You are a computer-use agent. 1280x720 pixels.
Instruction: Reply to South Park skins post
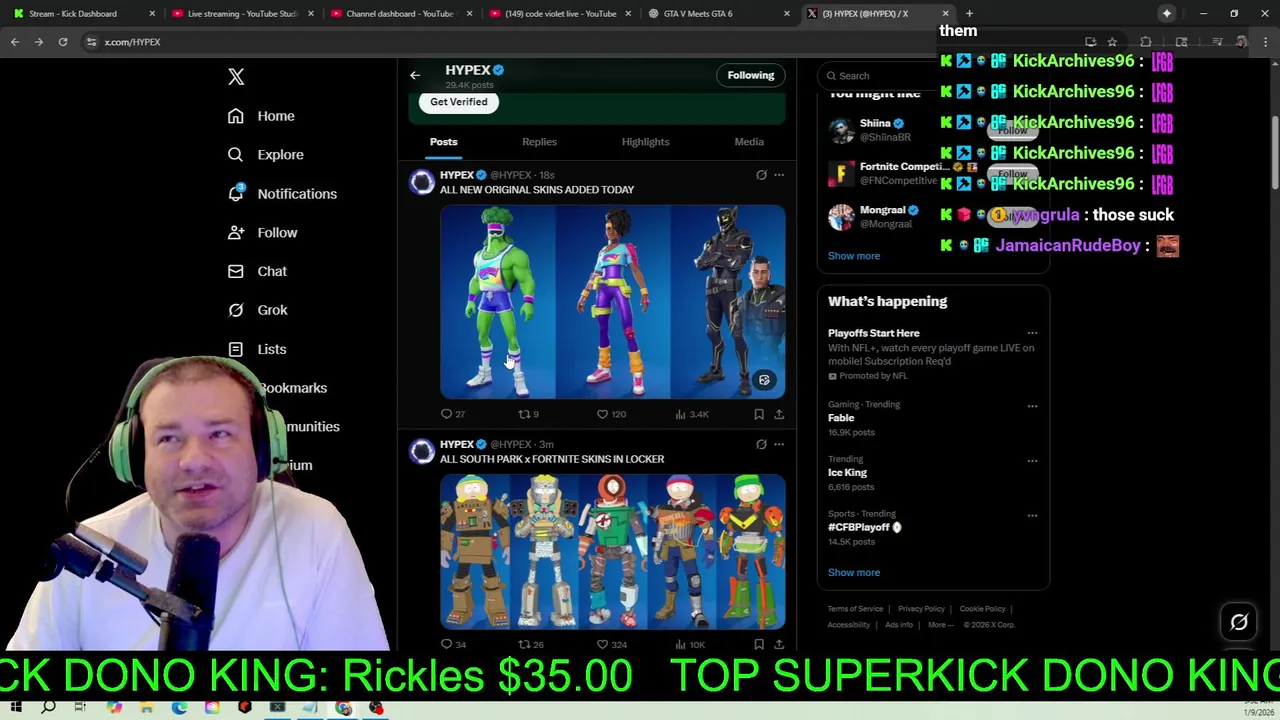[x=453, y=644]
